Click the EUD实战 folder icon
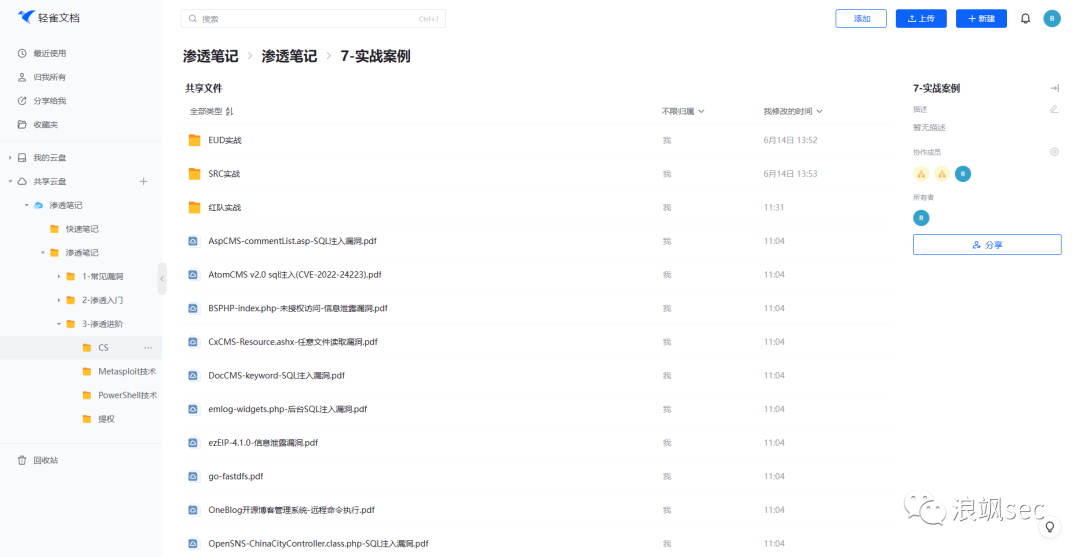This screenshot has width=1080, height=557. point(194,140)
